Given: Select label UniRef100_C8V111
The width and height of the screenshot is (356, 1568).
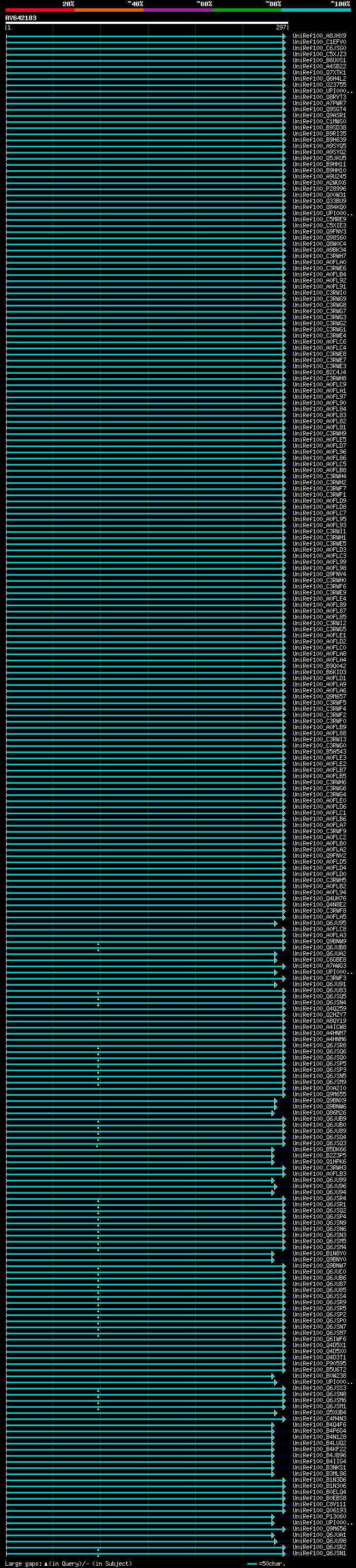Looking at the screenshot, I should click(x=319, y=1505).
